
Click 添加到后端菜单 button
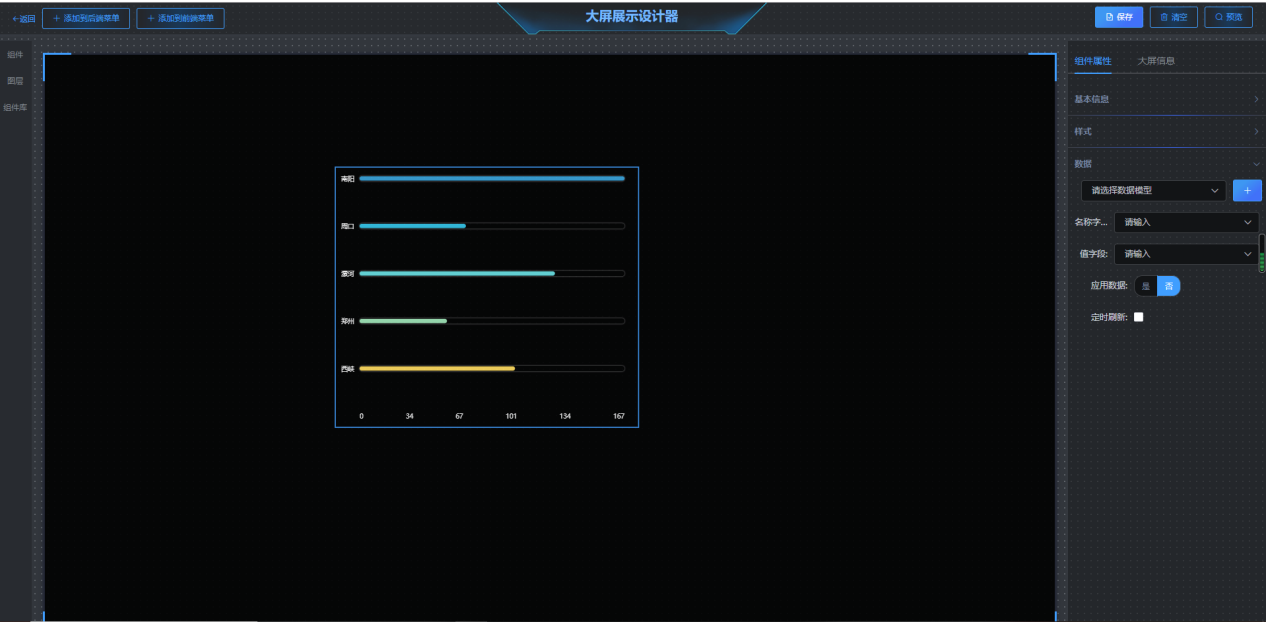pyautogui.click(x=86, y=18)
